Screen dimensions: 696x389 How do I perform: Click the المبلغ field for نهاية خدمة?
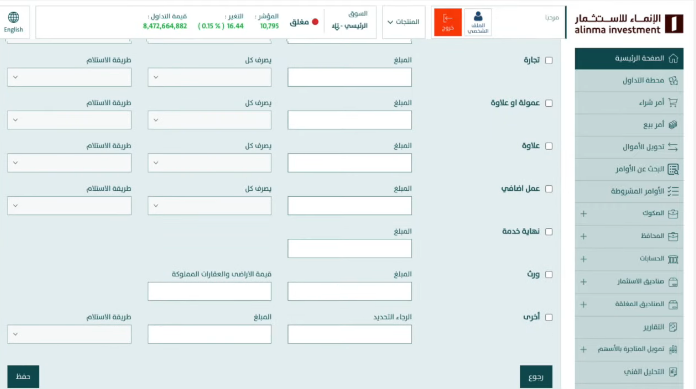coord(349,249)
